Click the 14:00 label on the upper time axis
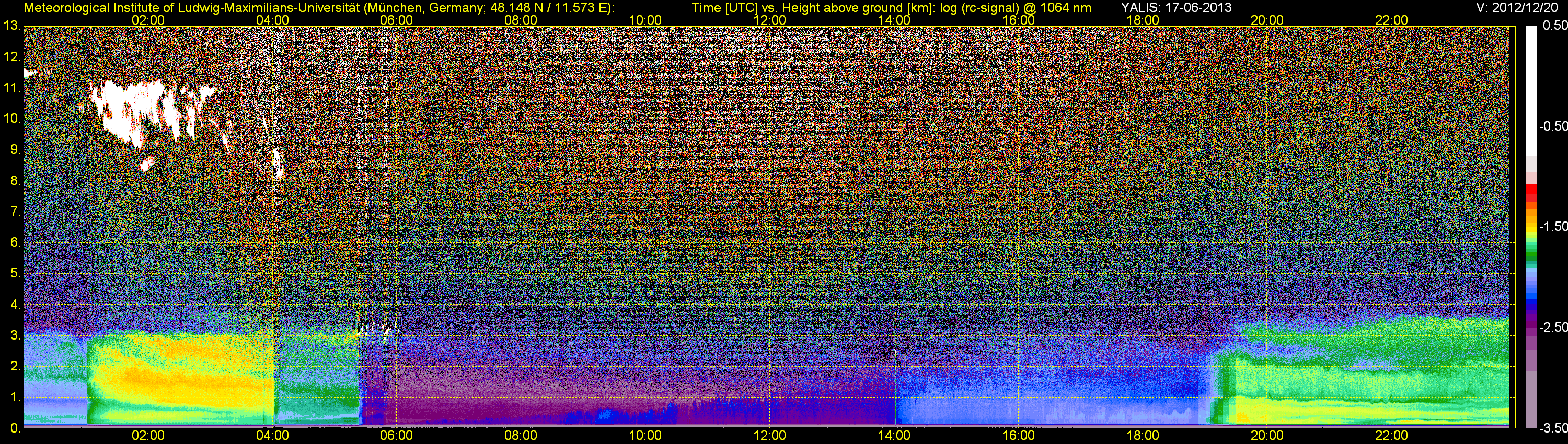 [x=894, y=20]
